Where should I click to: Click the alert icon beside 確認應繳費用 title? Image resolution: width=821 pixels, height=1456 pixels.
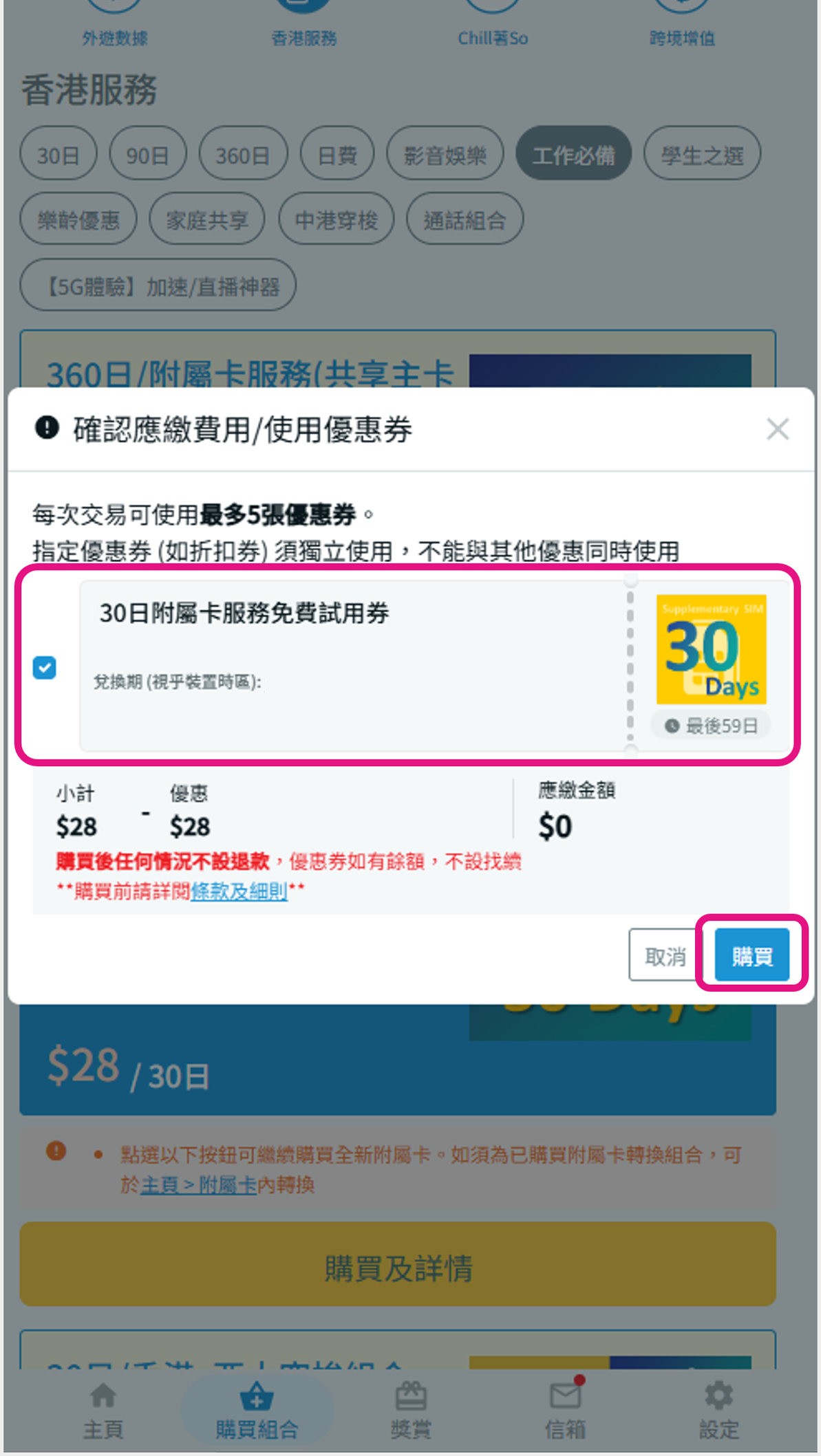point(47,428)
